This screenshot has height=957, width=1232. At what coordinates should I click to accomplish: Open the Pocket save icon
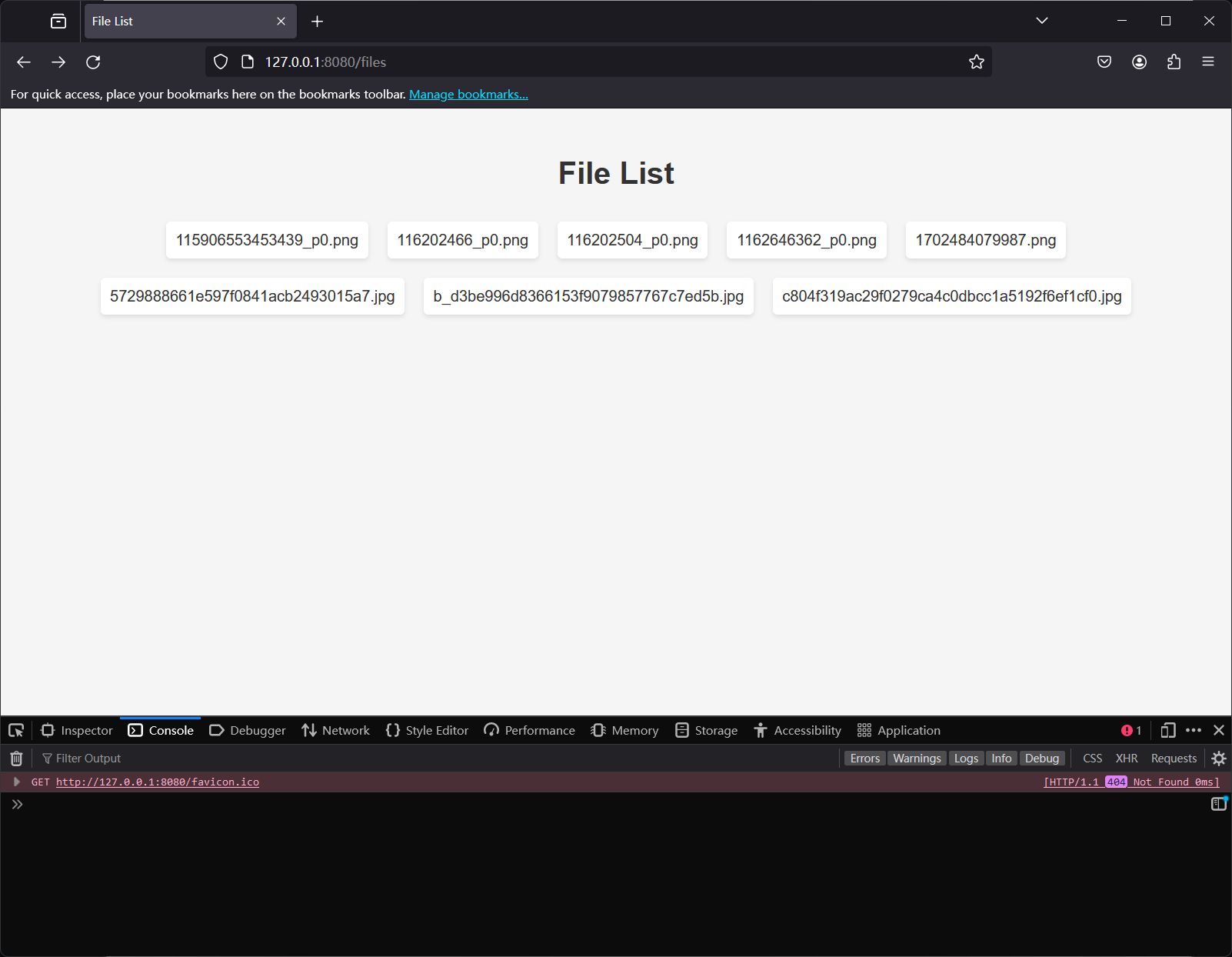coord(1104,62)
